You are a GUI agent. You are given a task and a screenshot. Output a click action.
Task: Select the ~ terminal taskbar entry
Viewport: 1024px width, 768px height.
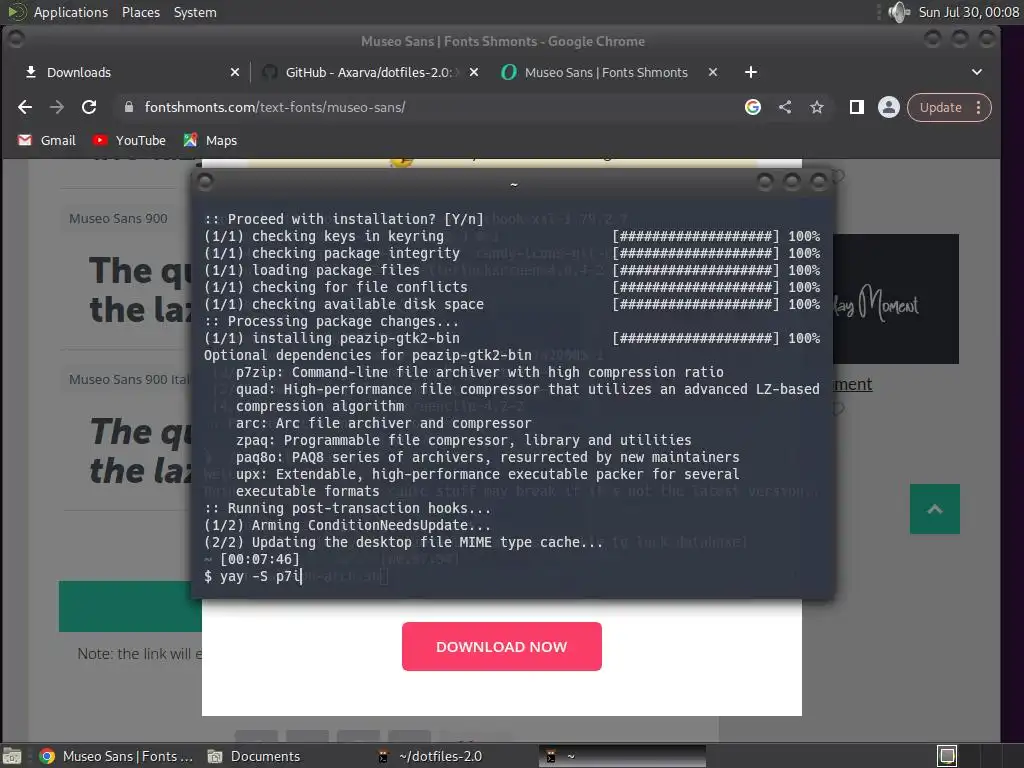(623, 756)
